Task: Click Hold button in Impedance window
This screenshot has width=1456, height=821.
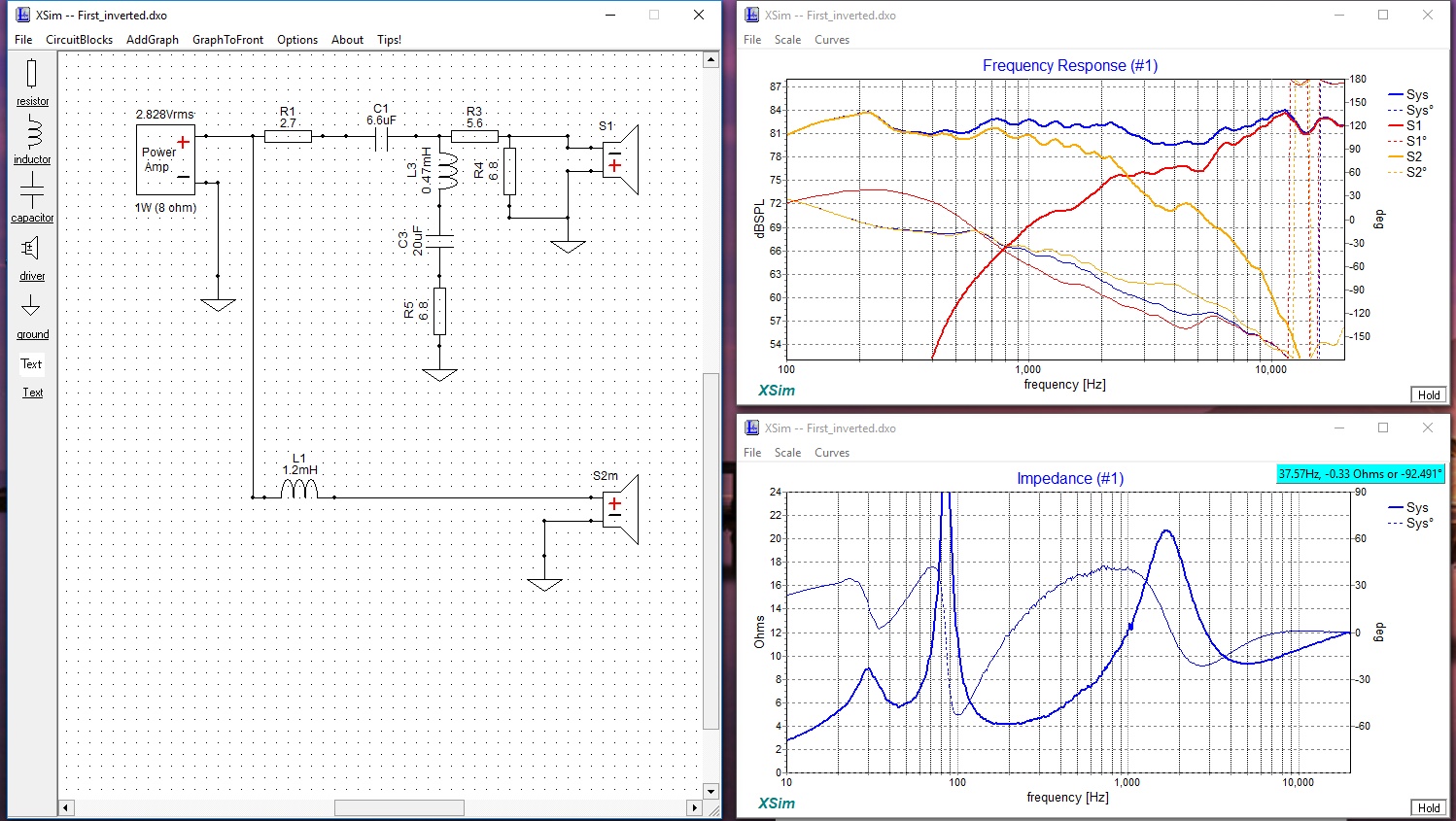Action: pos(1429,807)
